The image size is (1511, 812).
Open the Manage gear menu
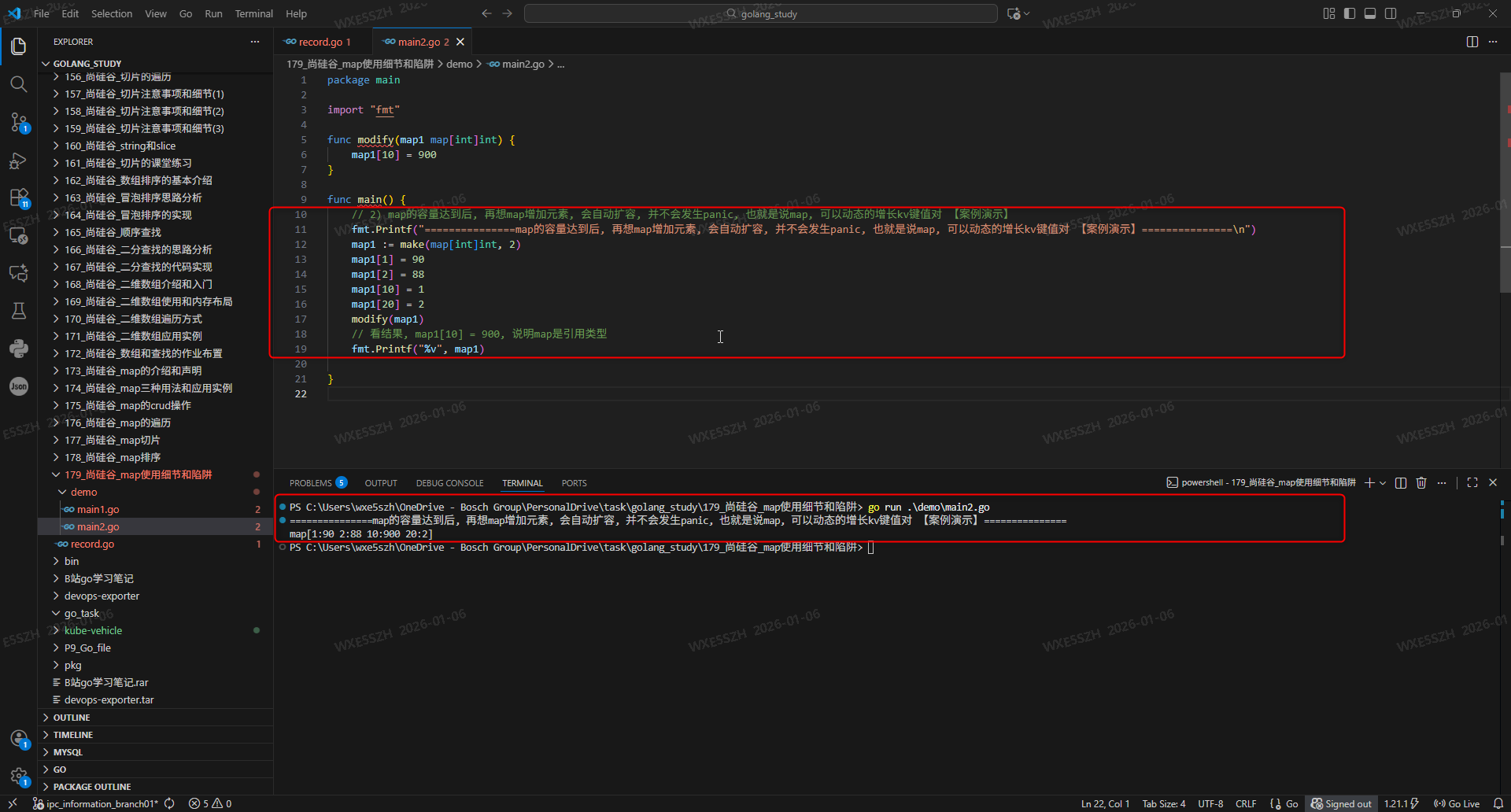[19, 777]
